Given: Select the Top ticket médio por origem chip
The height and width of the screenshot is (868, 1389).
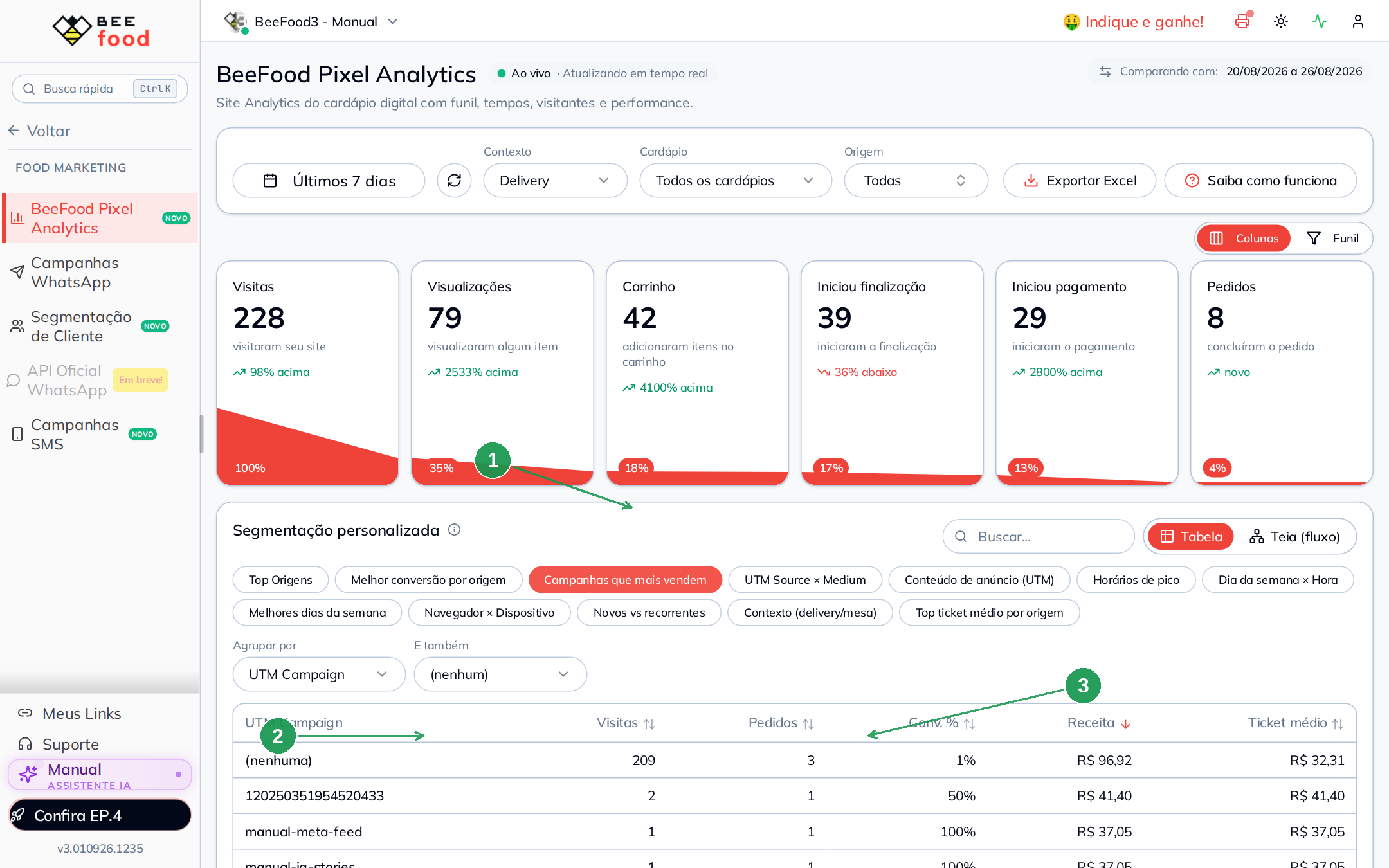Looking at the screenshot, I should tap(989, 613).
